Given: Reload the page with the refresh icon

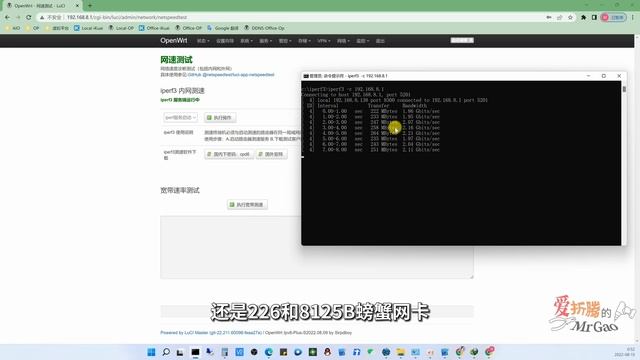Looking at the screenshot, I should click(29, 18).
